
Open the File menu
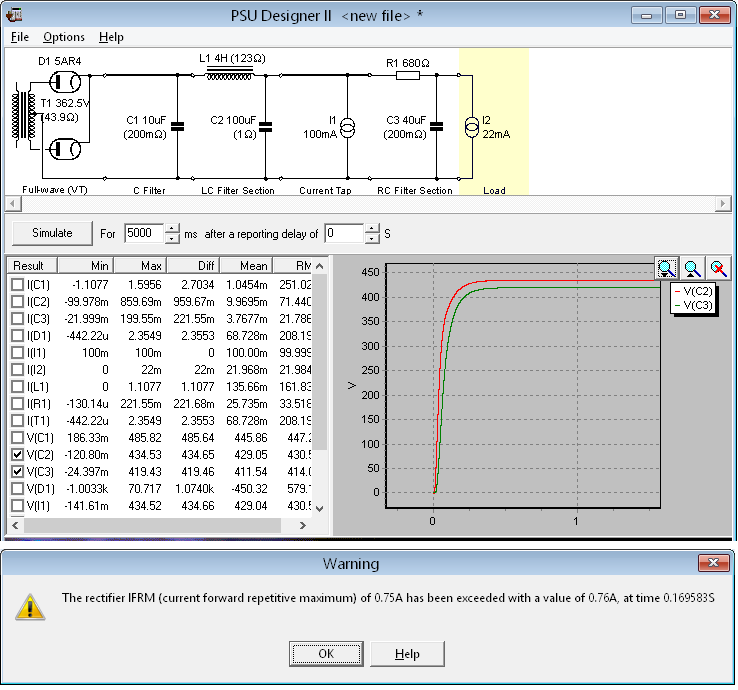pos(20,37)
